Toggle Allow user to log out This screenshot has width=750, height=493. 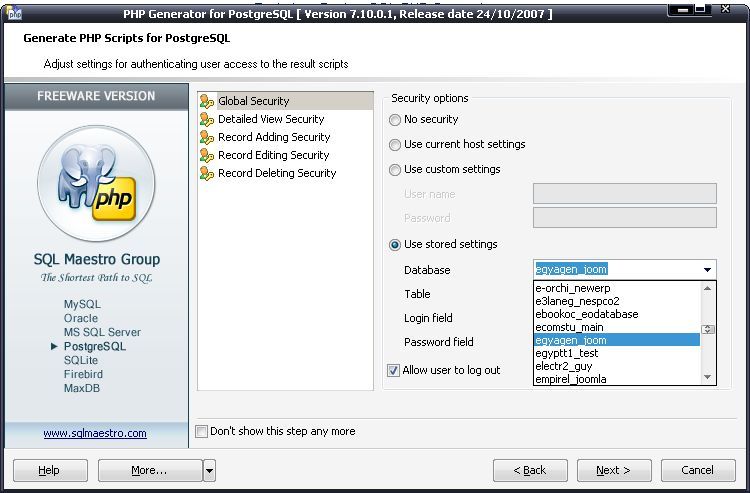pyautogui.click(x=393, y=370)
